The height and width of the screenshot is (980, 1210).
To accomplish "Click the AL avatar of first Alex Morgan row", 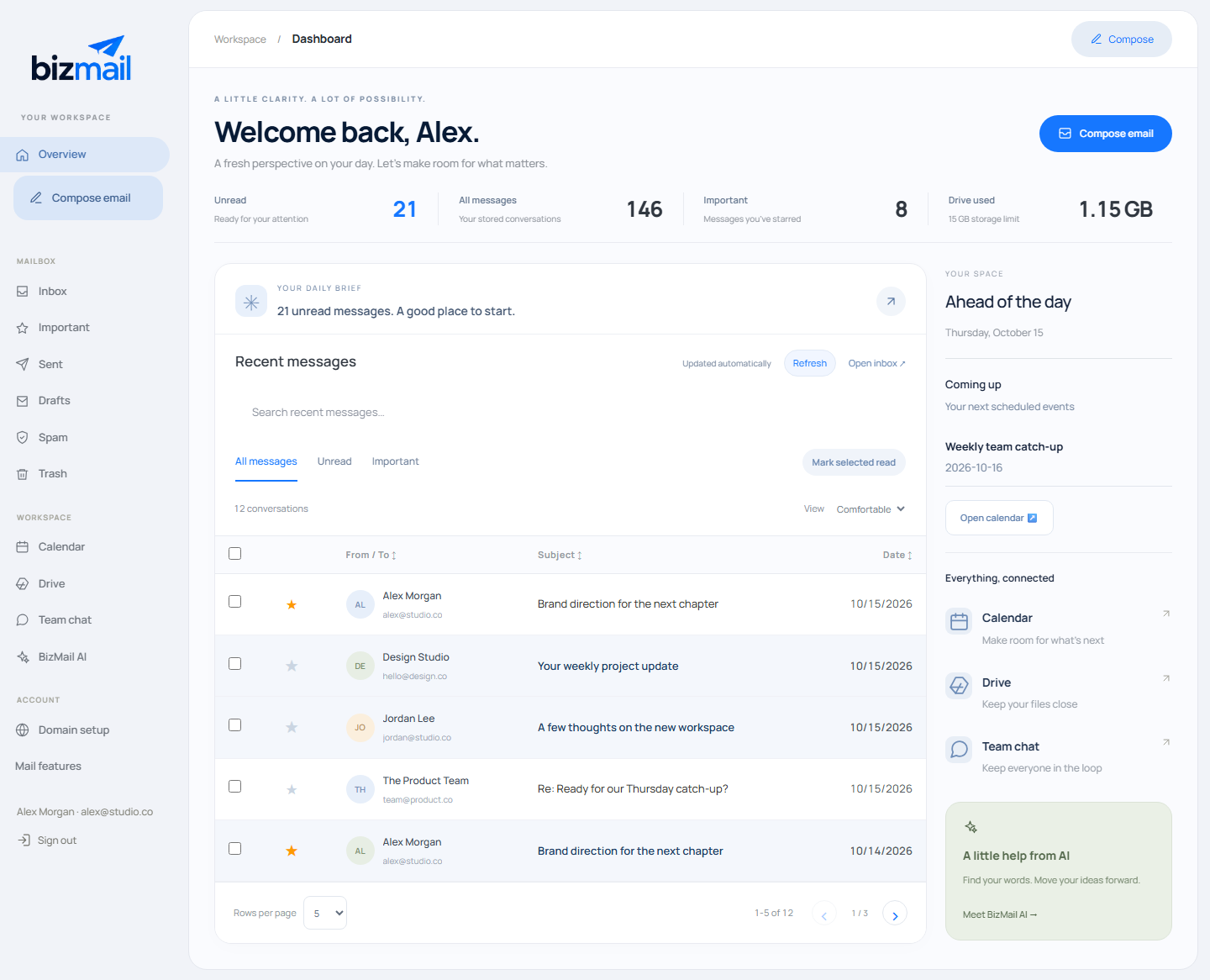I will click(360, 604).
